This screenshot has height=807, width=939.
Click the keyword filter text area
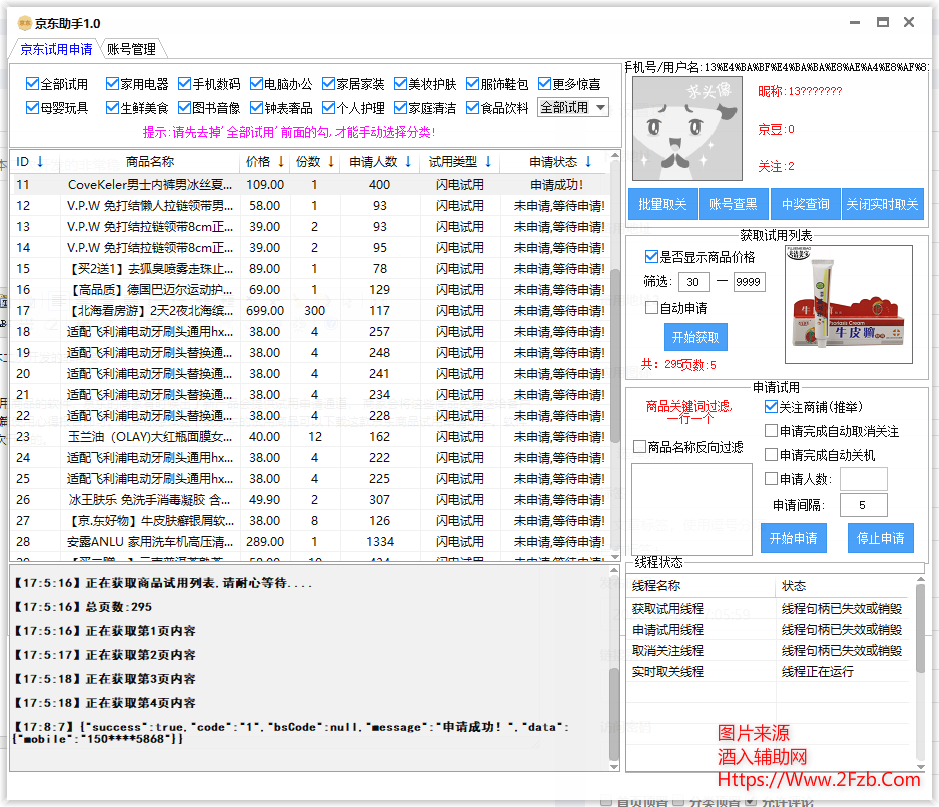coord(692,509)
